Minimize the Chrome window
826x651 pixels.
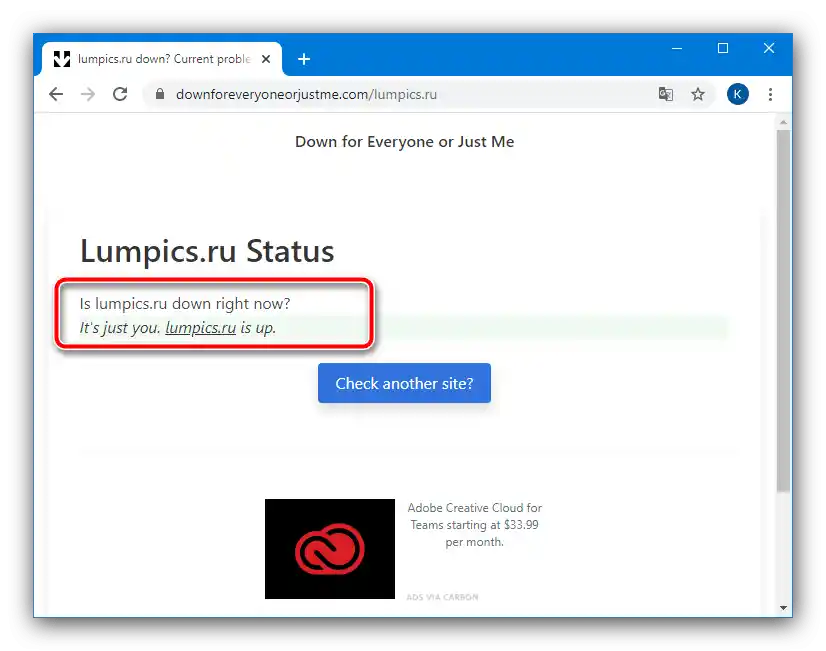(x=677, y=48)
